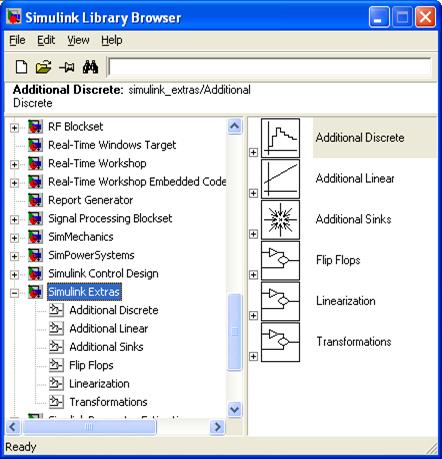
Task: Click the Flip Flops subsystem icon in tree
Action: 56,365
